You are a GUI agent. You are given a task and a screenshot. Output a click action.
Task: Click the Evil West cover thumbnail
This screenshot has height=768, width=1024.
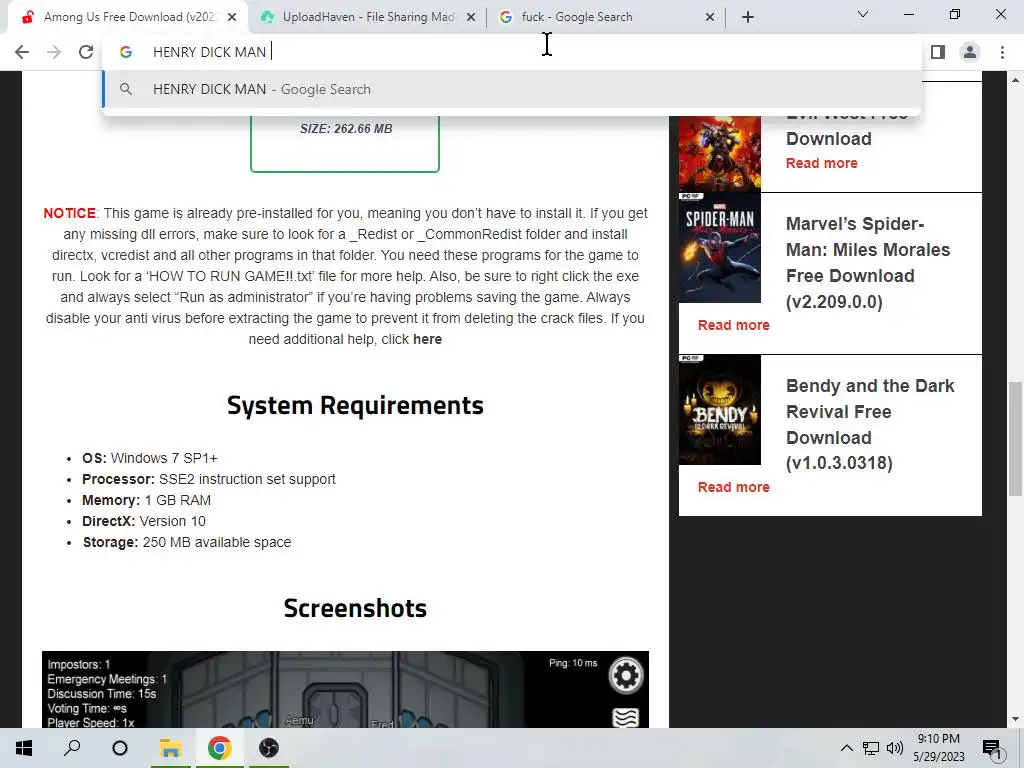click(720, 153)
